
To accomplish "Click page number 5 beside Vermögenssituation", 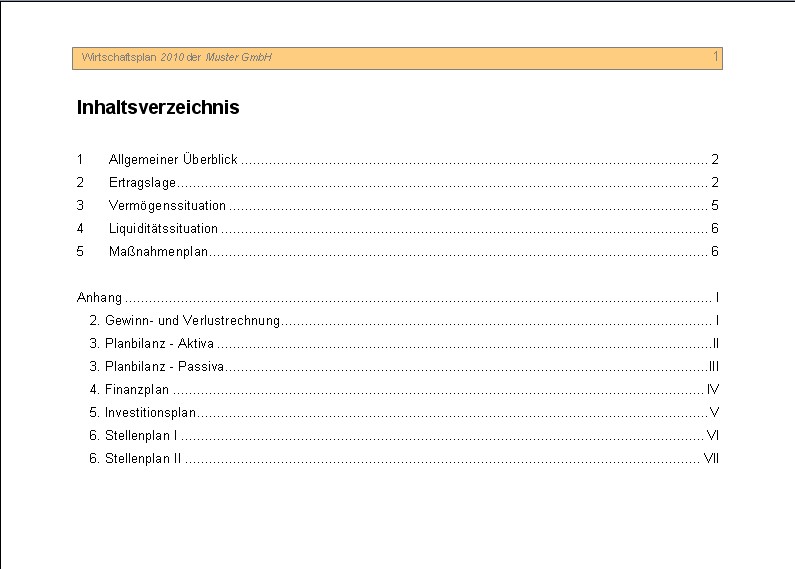I will 715,205.
